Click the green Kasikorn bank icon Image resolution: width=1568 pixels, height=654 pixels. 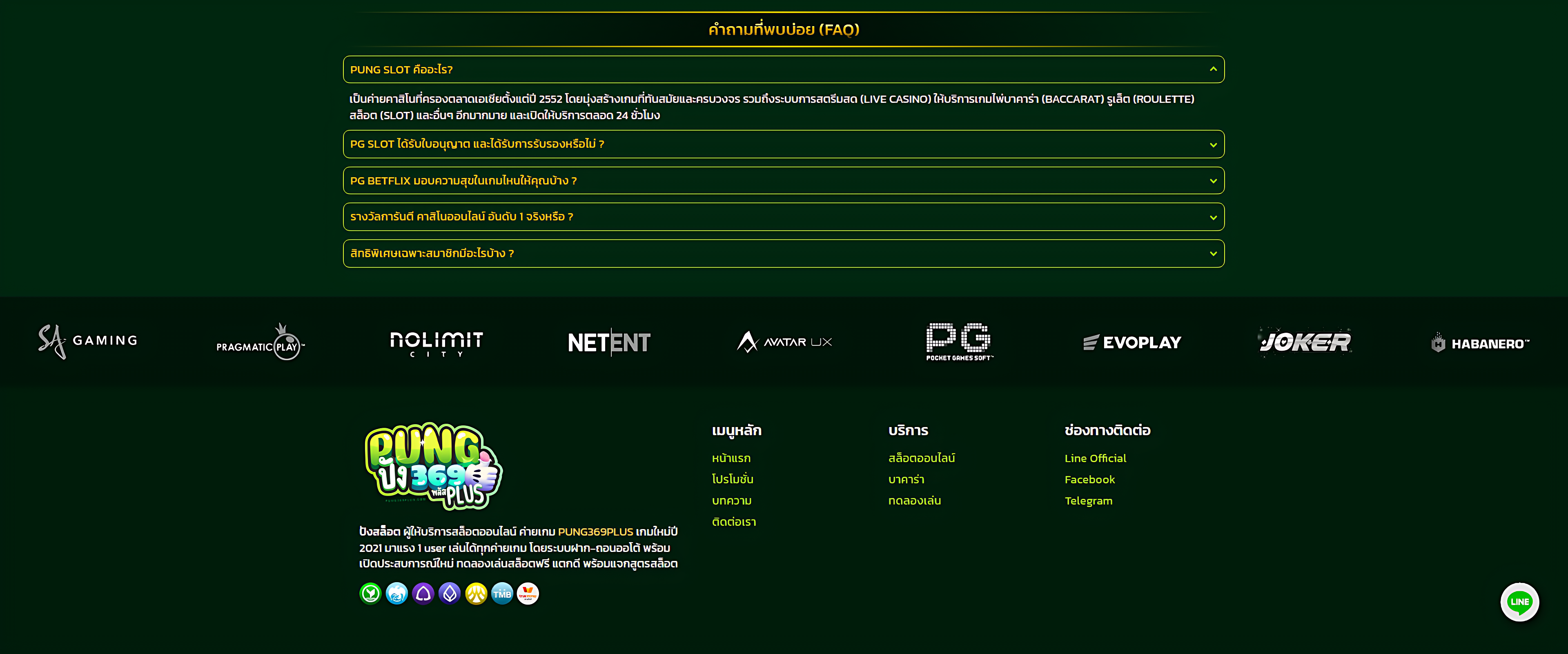point(370,593)
